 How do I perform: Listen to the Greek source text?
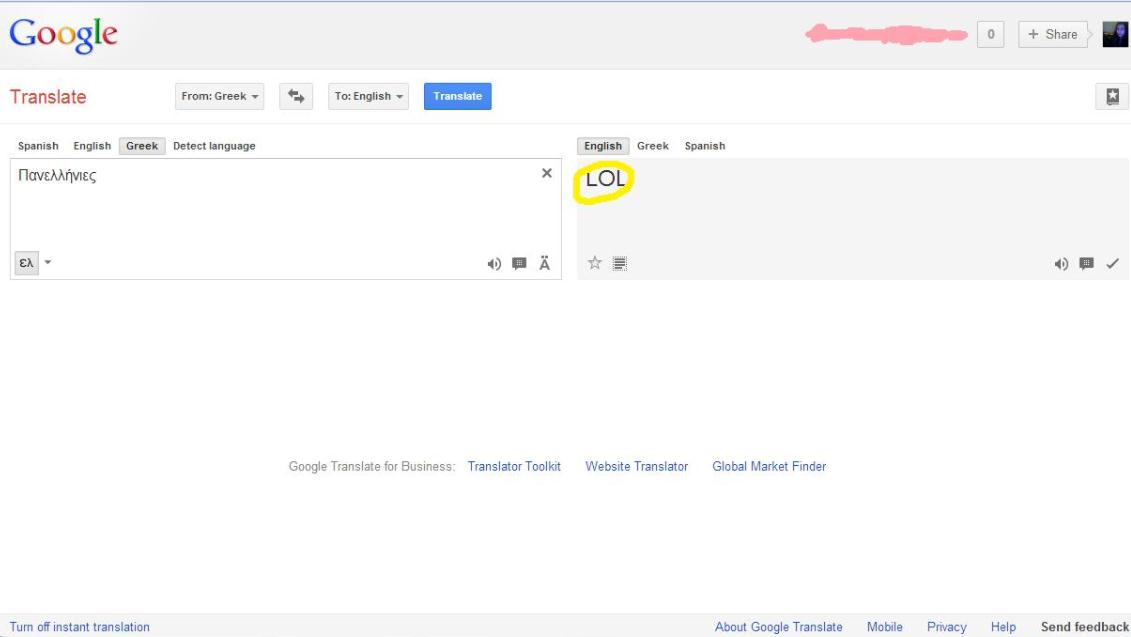[494, 264]
